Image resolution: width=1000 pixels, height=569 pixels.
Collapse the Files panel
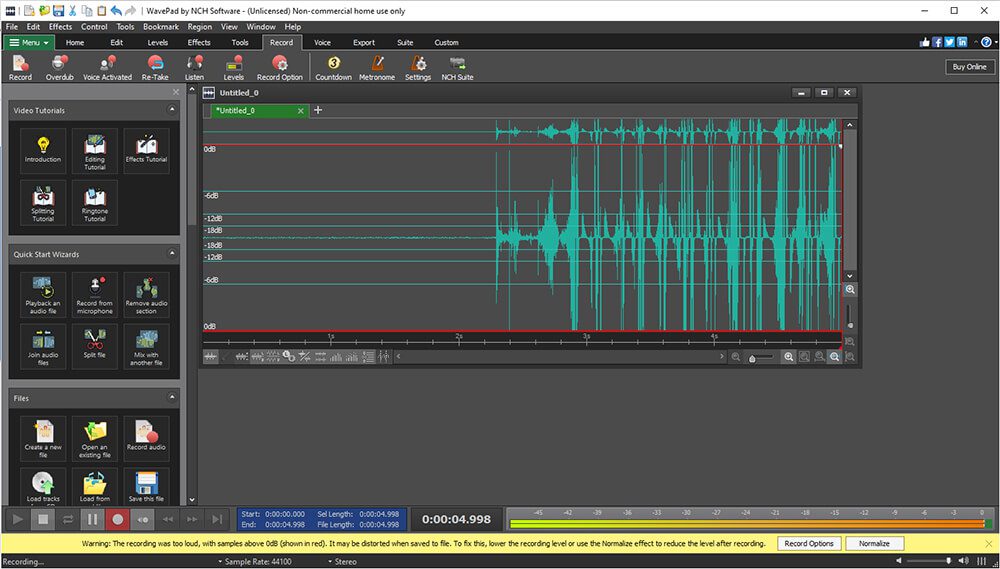pyautogui.click(x=172, y=397)
